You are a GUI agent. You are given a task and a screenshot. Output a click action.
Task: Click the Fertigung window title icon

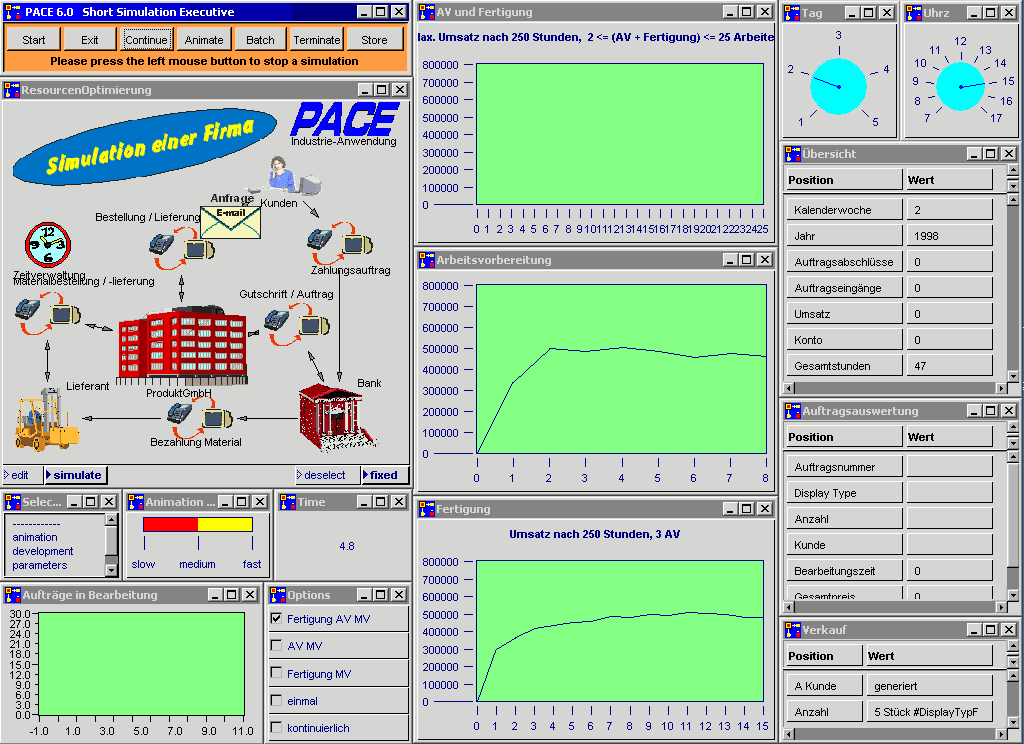tap(426, 509)
